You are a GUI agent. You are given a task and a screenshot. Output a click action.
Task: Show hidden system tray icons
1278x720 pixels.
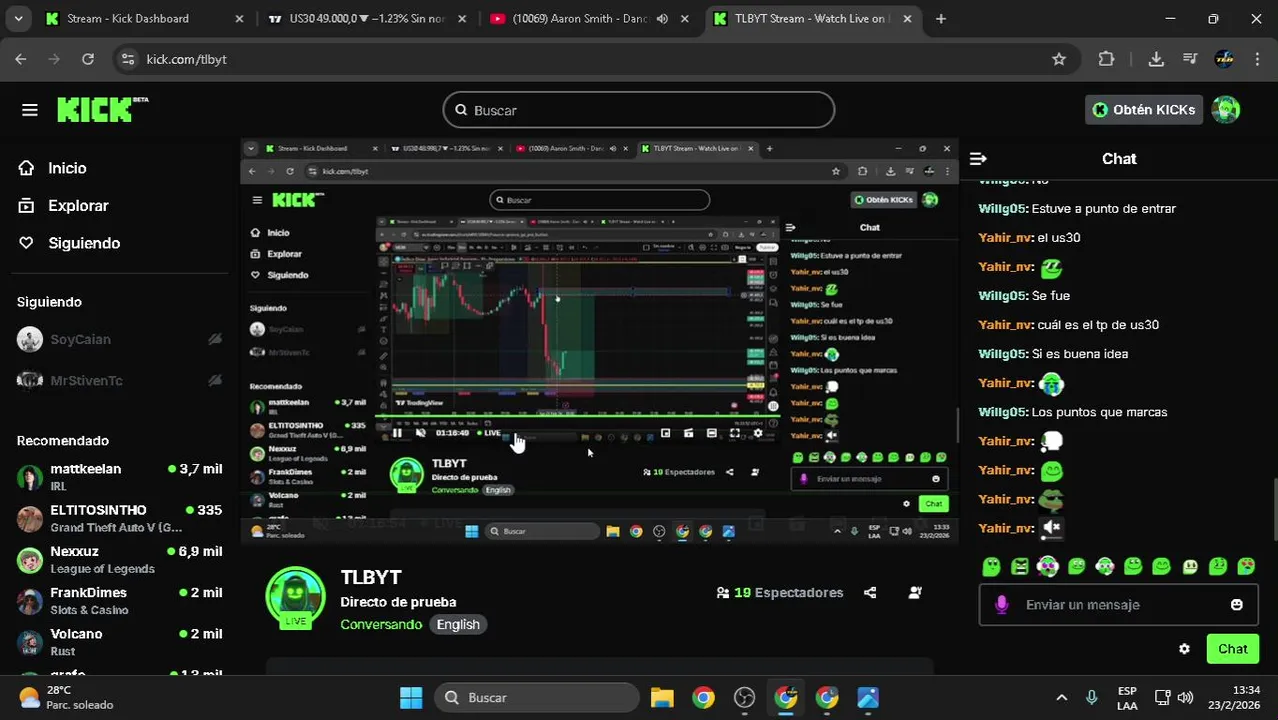pyautogui.click(x=1061, y=697)
